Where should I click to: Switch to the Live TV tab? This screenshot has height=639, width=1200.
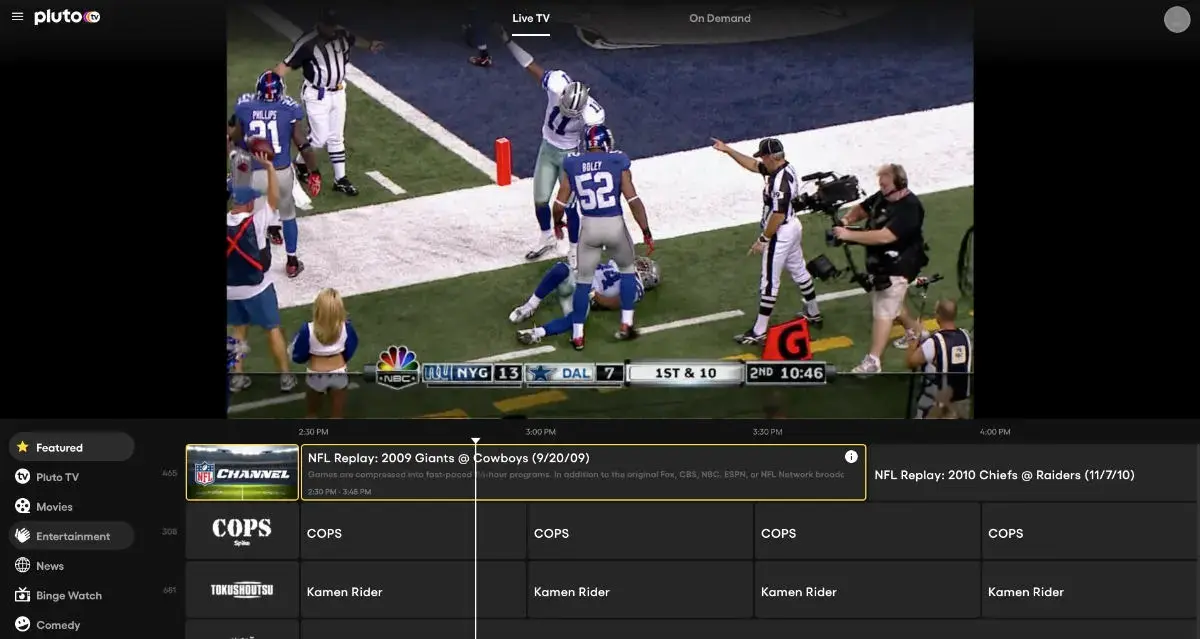pyautogui.click(x=530, y=18)
